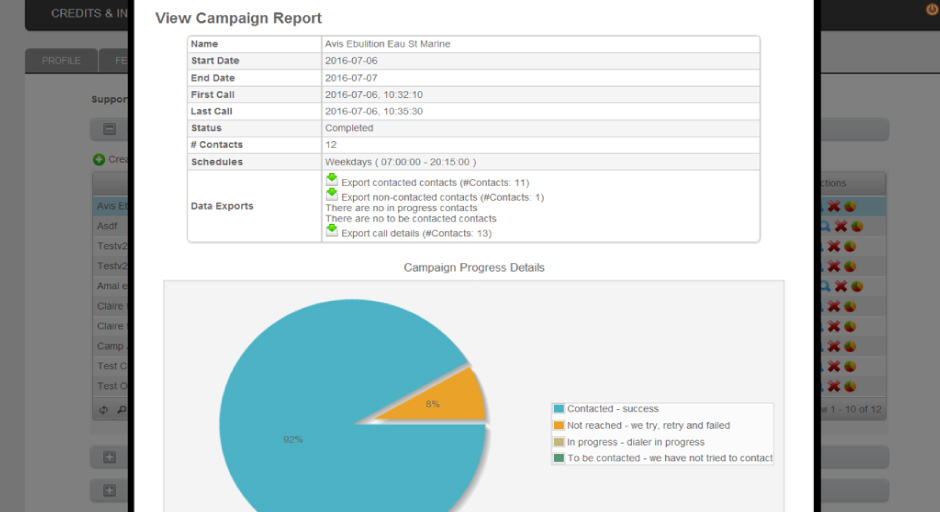This screenshot has height=512, width=940.
Task: Click the 'Data Exports' row label
Action: tap(222, 206)
